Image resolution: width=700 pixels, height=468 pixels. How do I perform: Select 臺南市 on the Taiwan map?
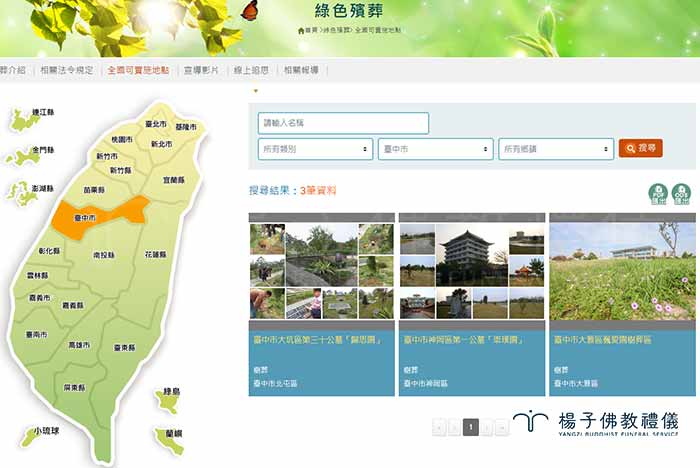click(37, 334)
